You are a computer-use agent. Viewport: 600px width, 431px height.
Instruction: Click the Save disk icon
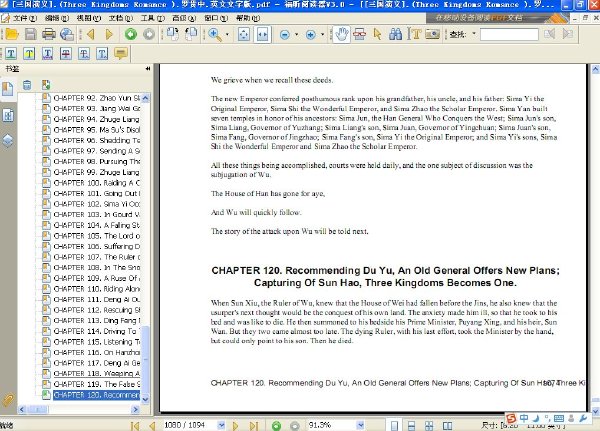click(x=31, y=34)
